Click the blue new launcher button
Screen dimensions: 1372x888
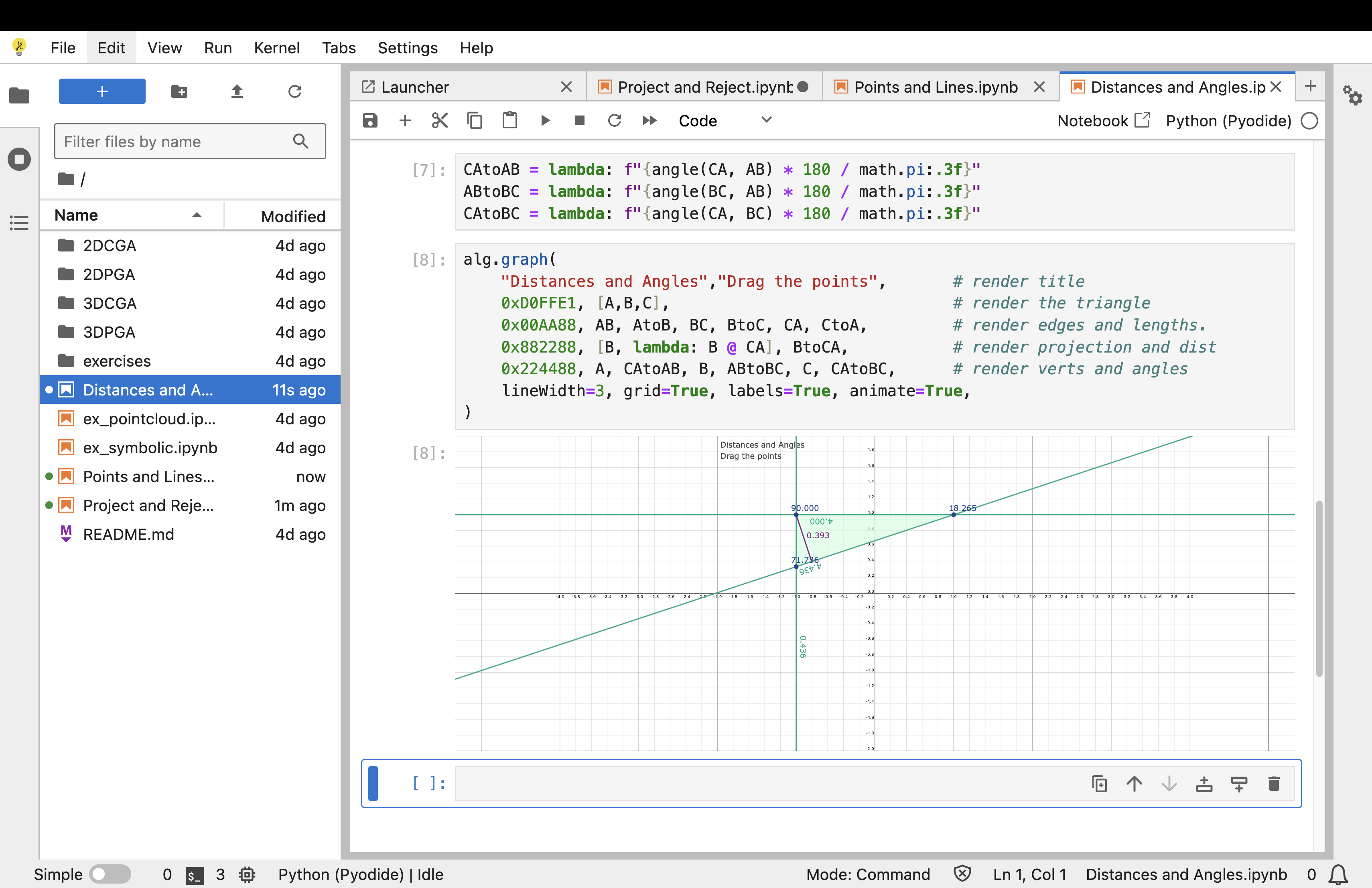(102, 91)
